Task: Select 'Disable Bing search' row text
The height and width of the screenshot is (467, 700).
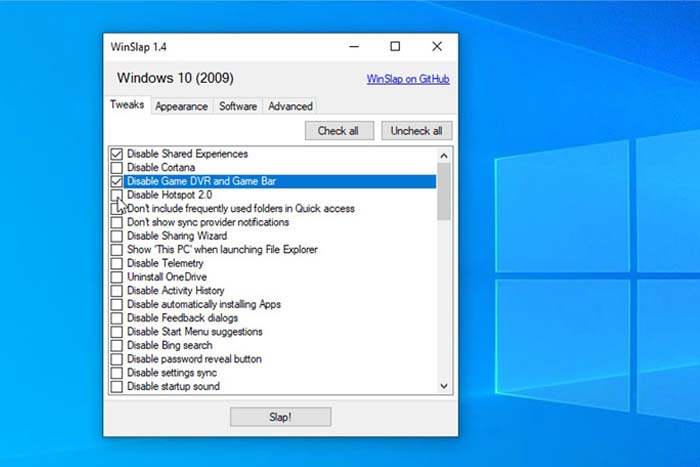Action: [170, 346]
